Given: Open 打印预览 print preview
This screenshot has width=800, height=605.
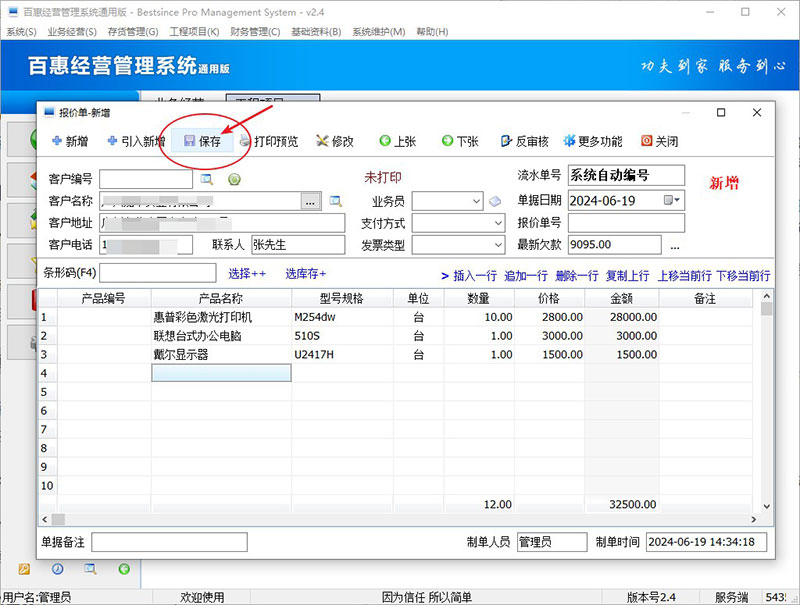Looking at the screenshot, I should pos(269,141).
